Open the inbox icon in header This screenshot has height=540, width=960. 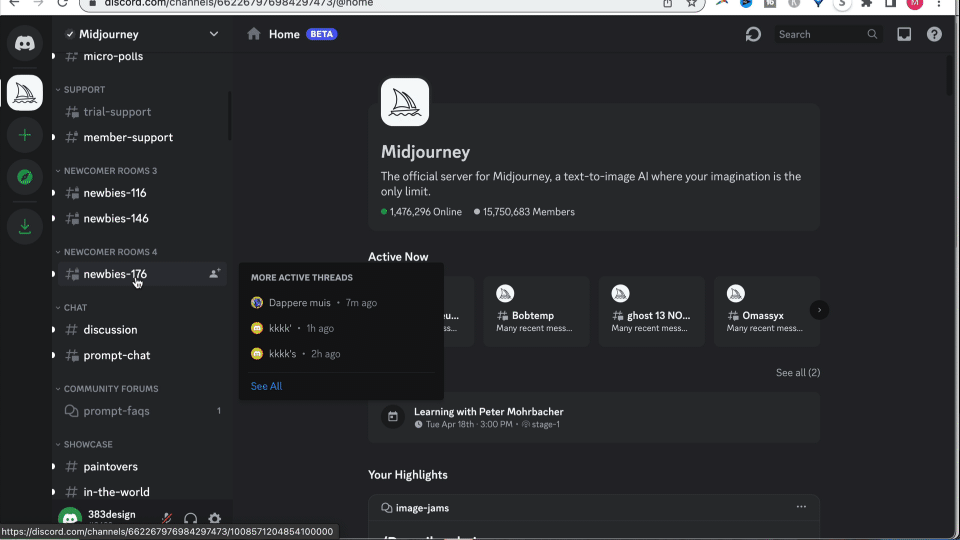point(904,34)
